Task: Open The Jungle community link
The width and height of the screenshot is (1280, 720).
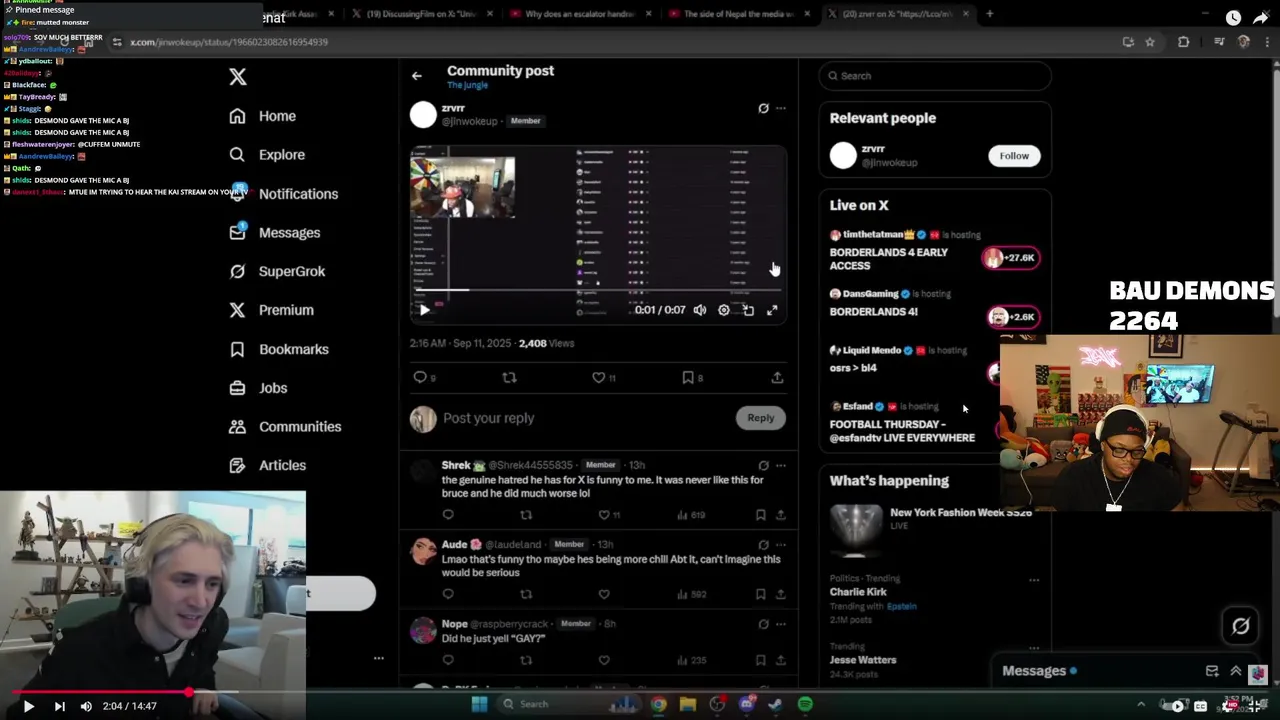Action: tap(467, 85)
